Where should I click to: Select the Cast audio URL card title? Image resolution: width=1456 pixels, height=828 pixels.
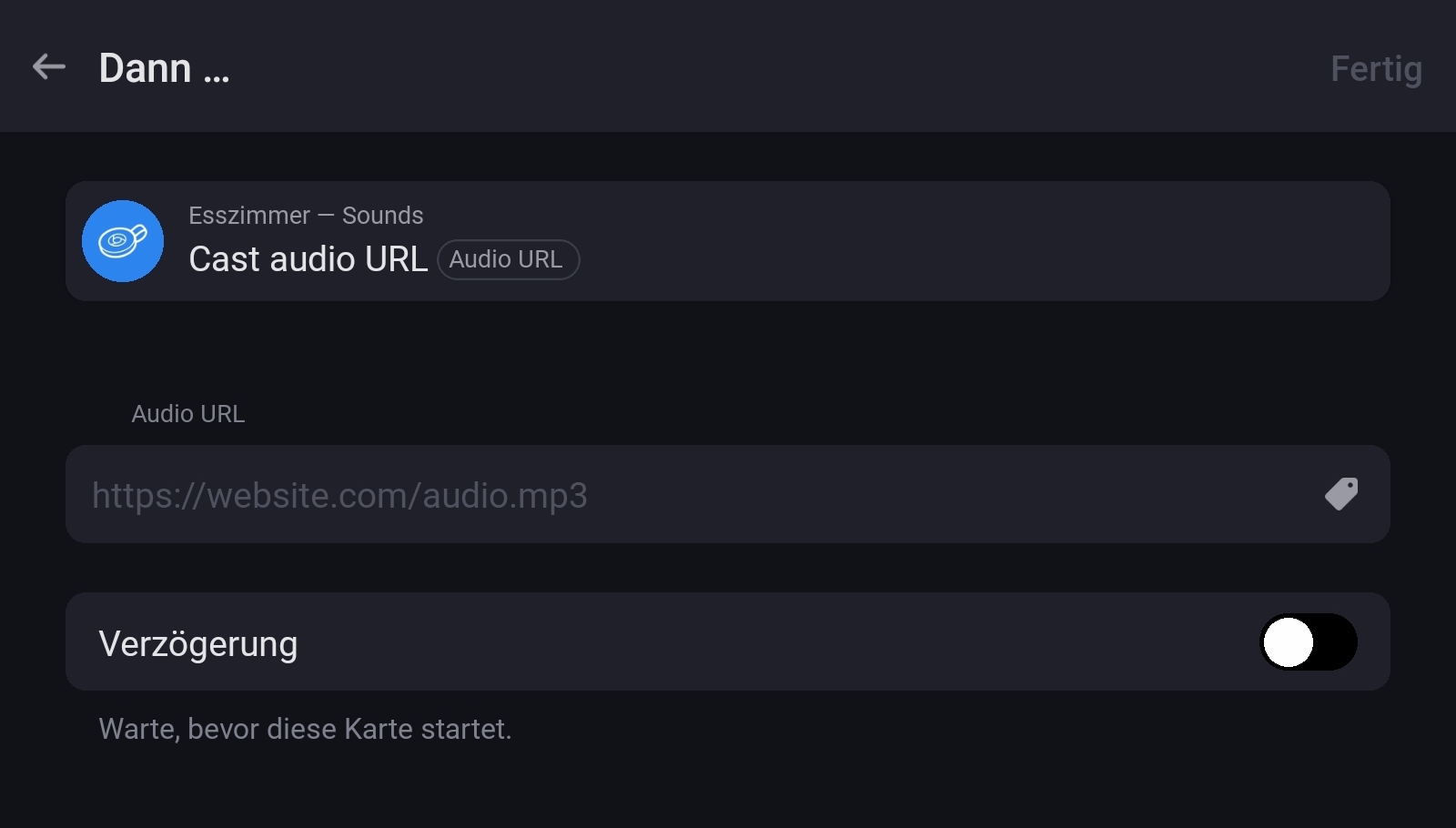point(308,259)
